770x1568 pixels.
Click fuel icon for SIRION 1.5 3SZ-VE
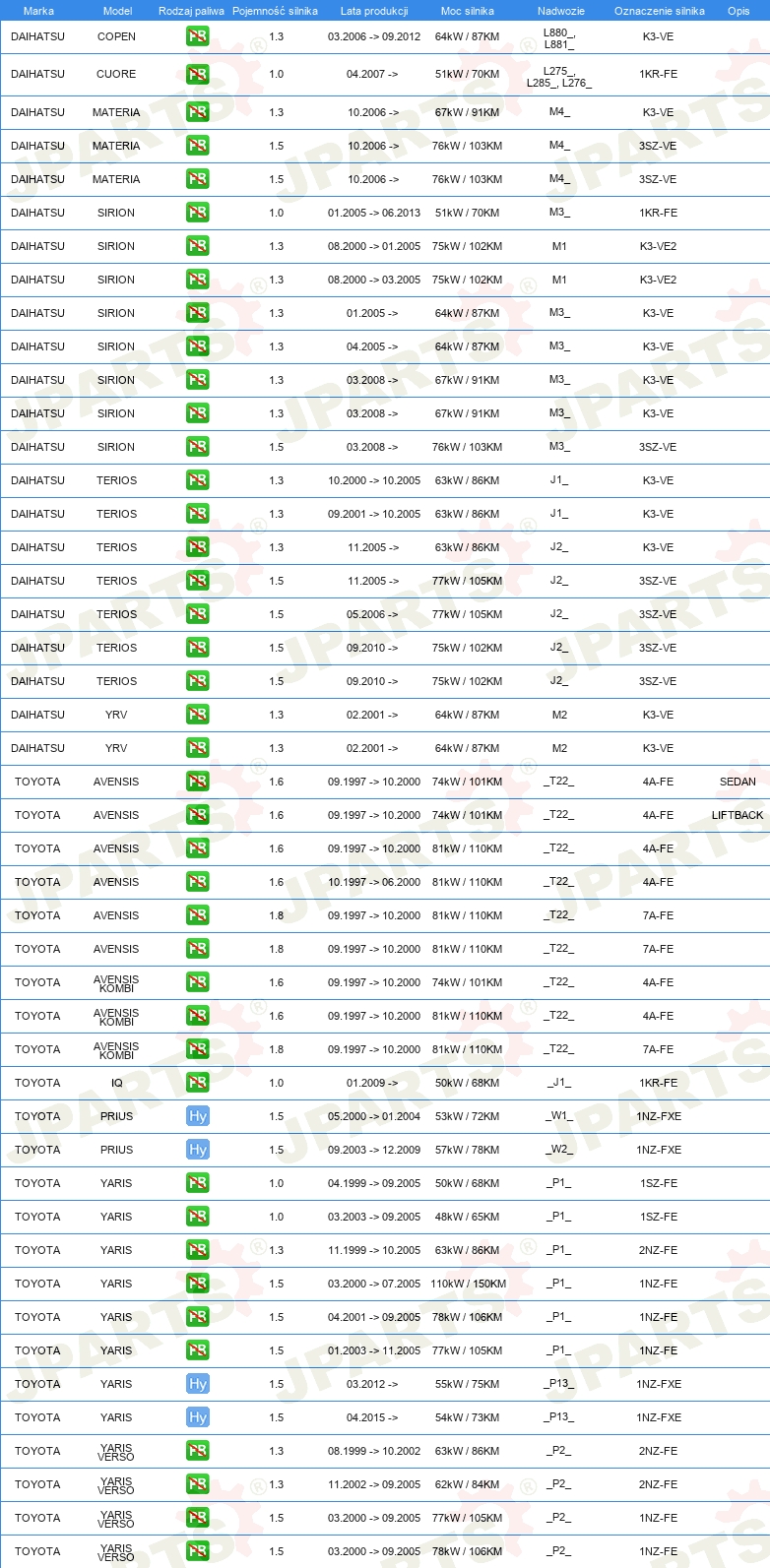click(x=198, y=447)
